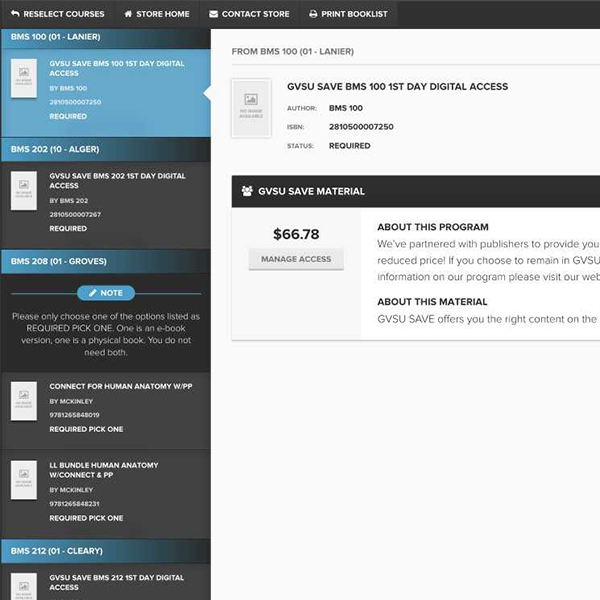Click the Contact Store envelope icon
Screen dimensions: 600x600
pyautogui.click(x=214, y=14)
